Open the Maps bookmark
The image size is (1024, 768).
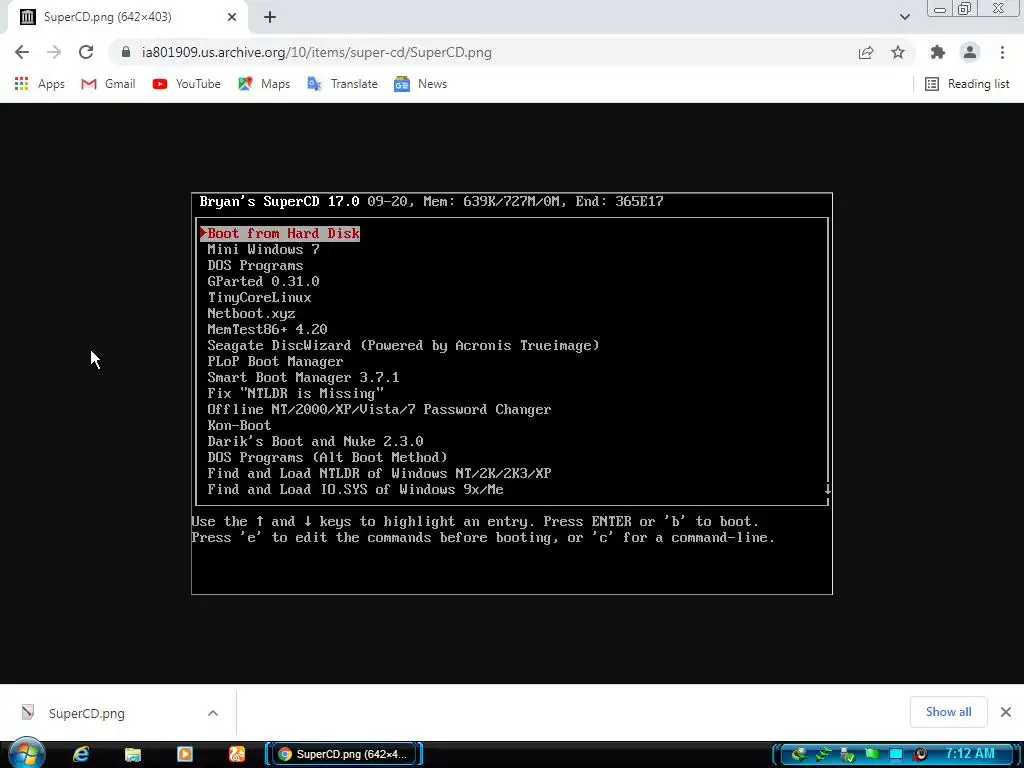coord(264,84)
